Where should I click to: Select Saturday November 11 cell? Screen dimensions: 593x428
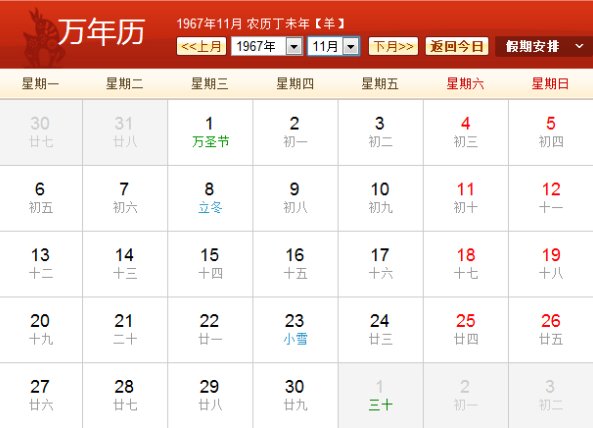click(x=466, y=198)
